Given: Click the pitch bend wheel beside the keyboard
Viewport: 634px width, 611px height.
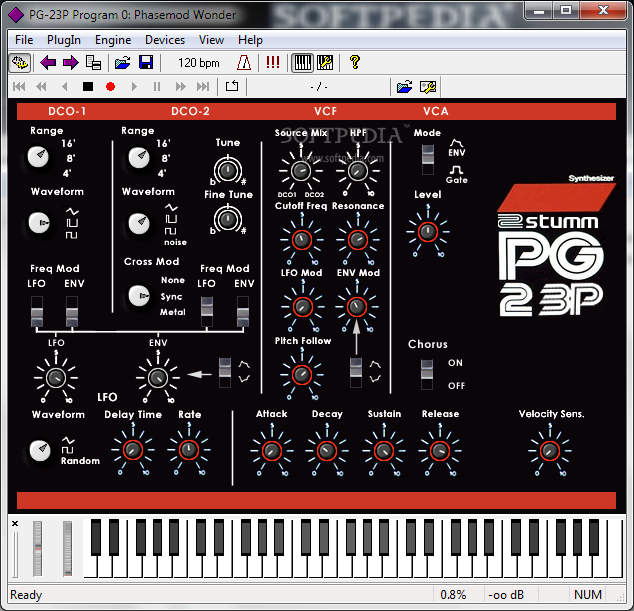Looking at the screenshot, I should [x=37, y=549].
